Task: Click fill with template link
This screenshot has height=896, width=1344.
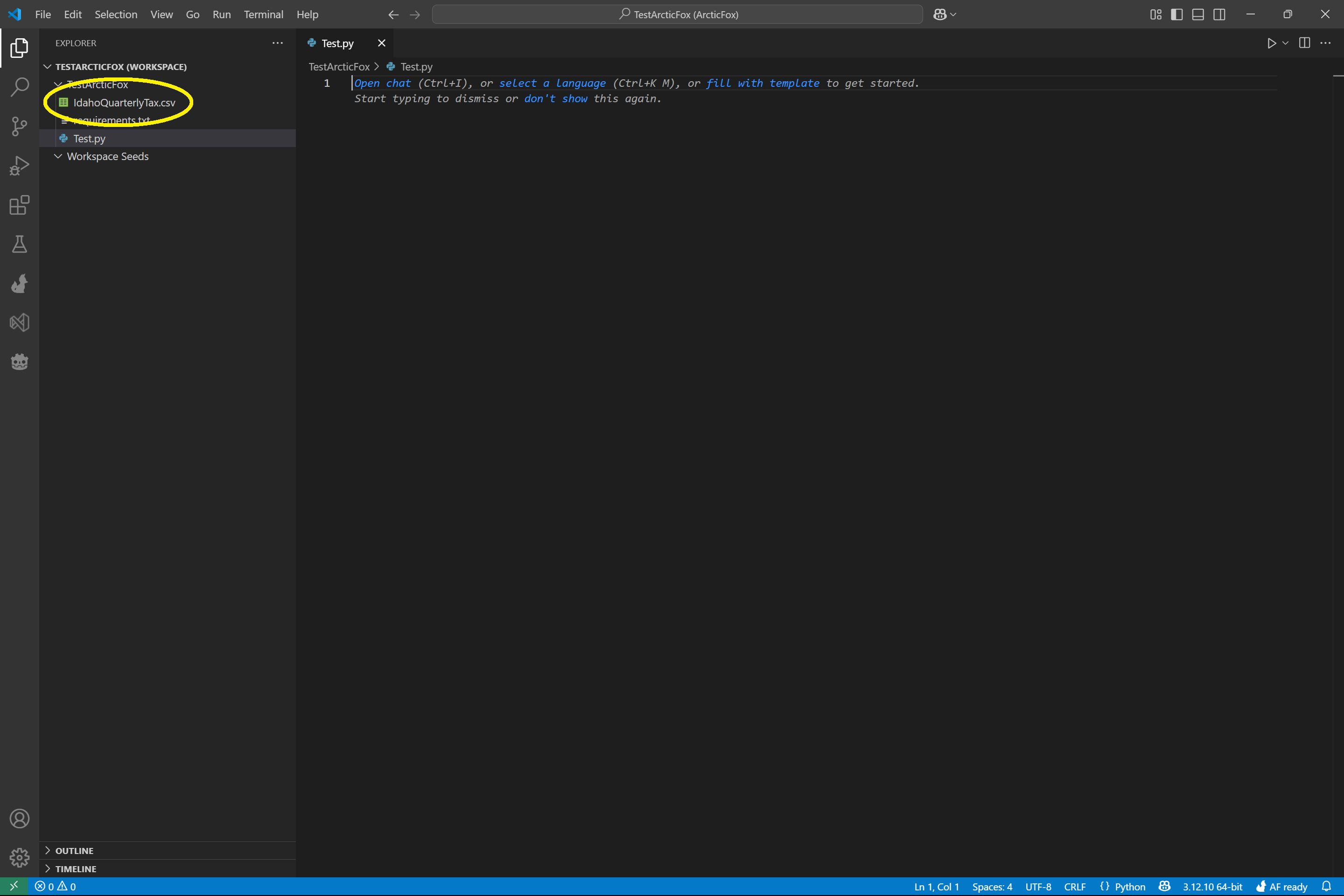Action: coord(762,84)
